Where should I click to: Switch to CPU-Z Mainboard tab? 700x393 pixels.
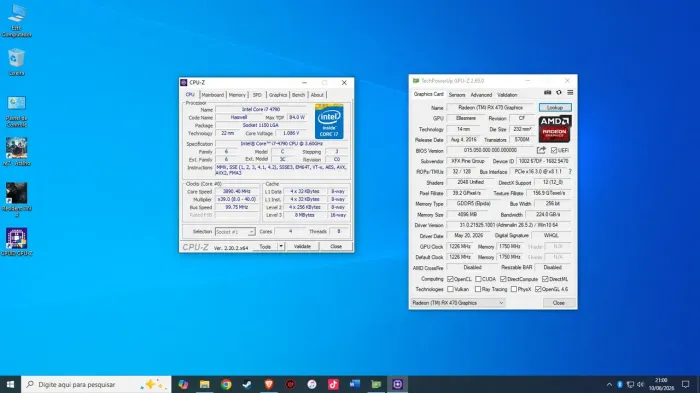pyautogui.click(x=212, y=95)
